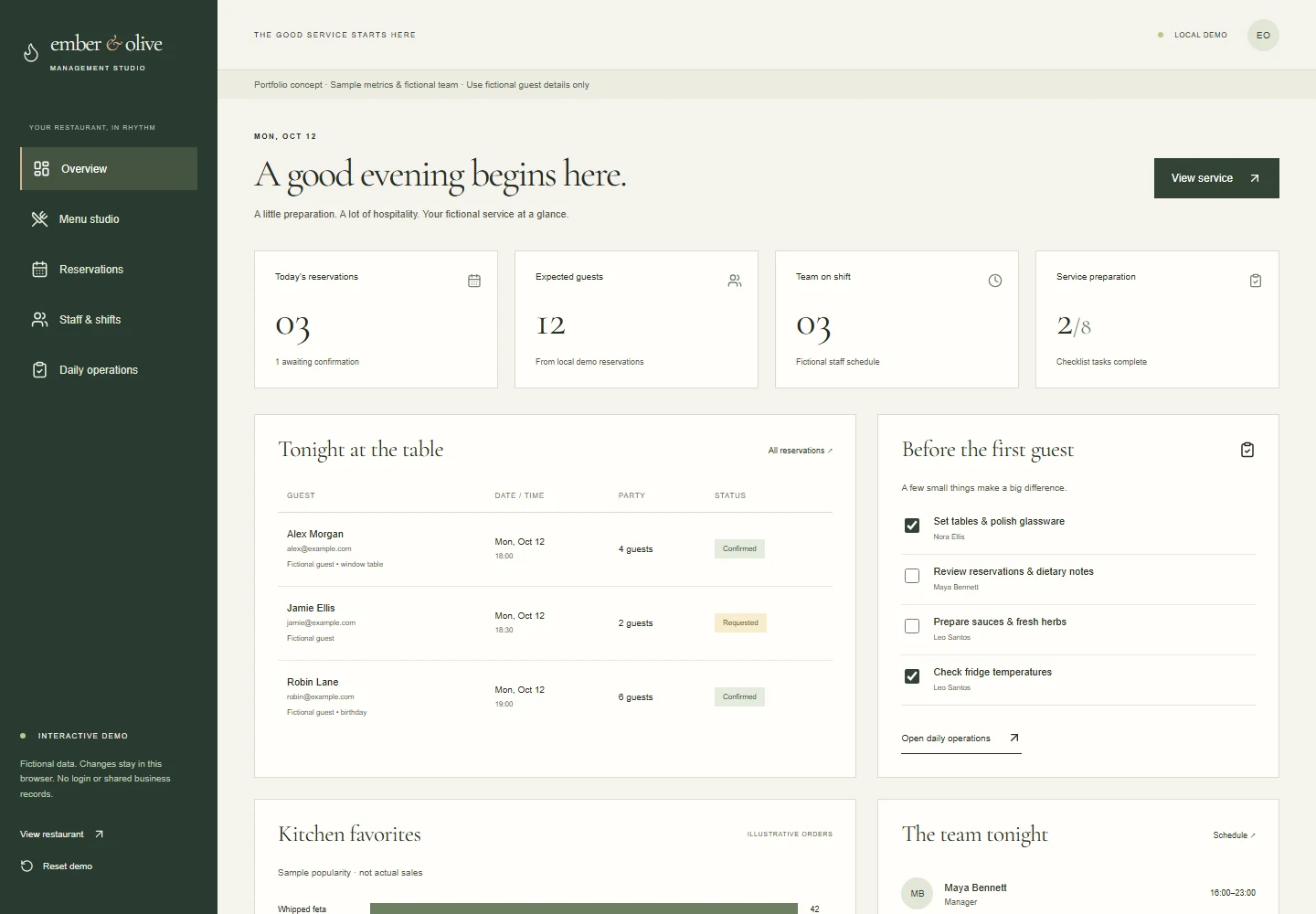Click the arrow icon on View service button
Viewport: 1316px width, 914px height.
1255,178
